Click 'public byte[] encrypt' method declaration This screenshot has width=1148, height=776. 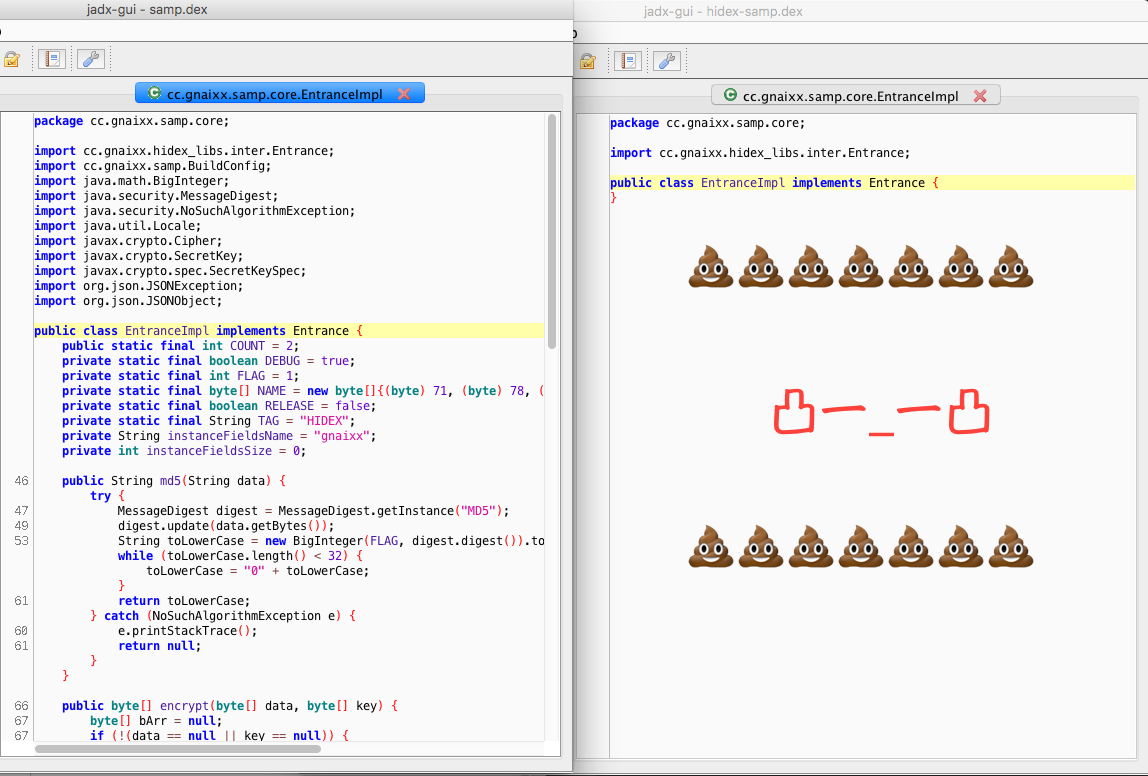click(230, 706)
